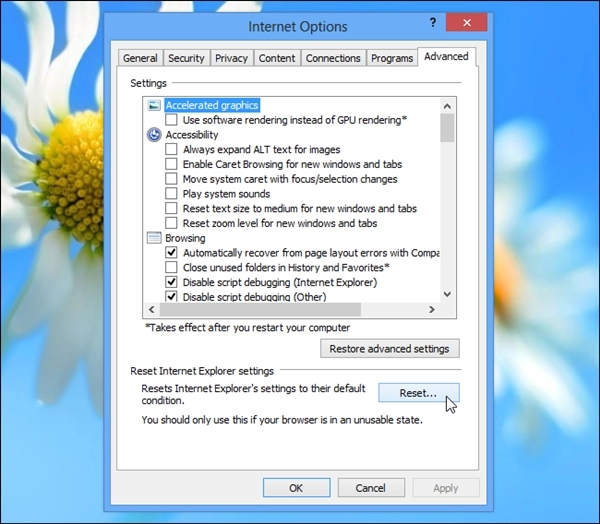600x524 pixels.
Task: Click the Browsing category icon
Action: click(154, 238)
